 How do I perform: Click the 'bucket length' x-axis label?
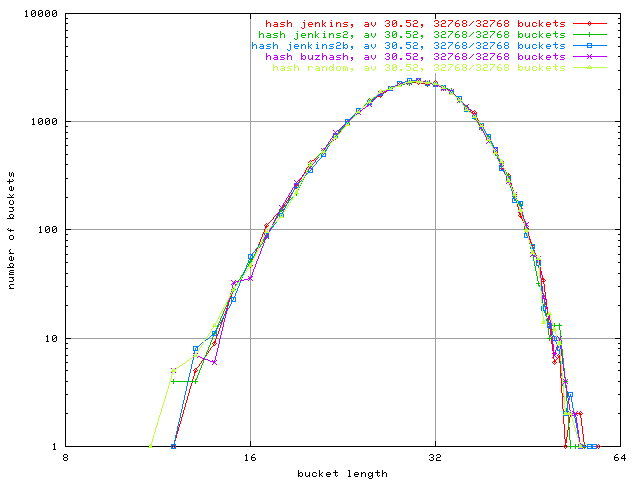click(x=342, y=473)
